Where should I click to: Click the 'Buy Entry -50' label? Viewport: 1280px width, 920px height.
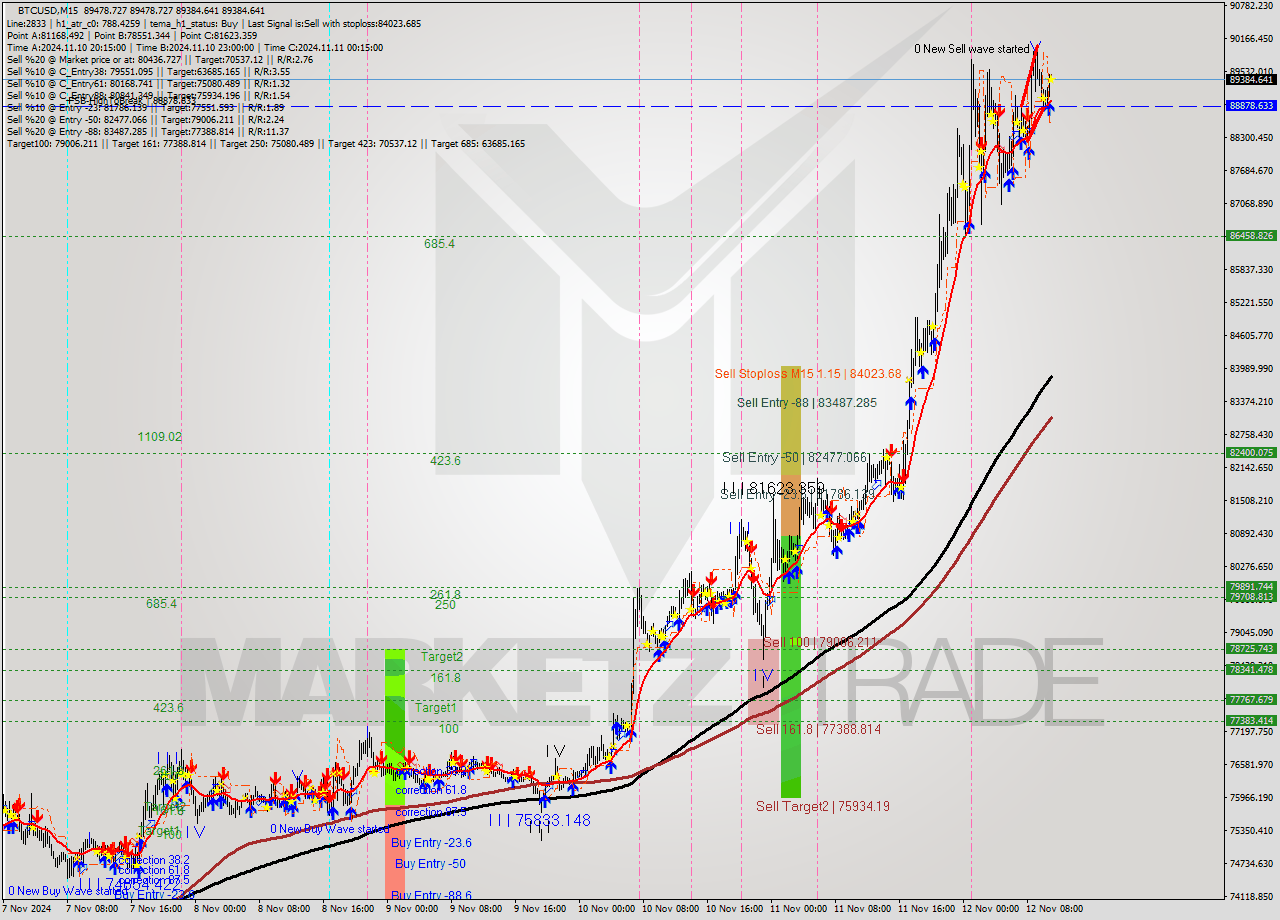pyautogui.click(x=429, y=864)
